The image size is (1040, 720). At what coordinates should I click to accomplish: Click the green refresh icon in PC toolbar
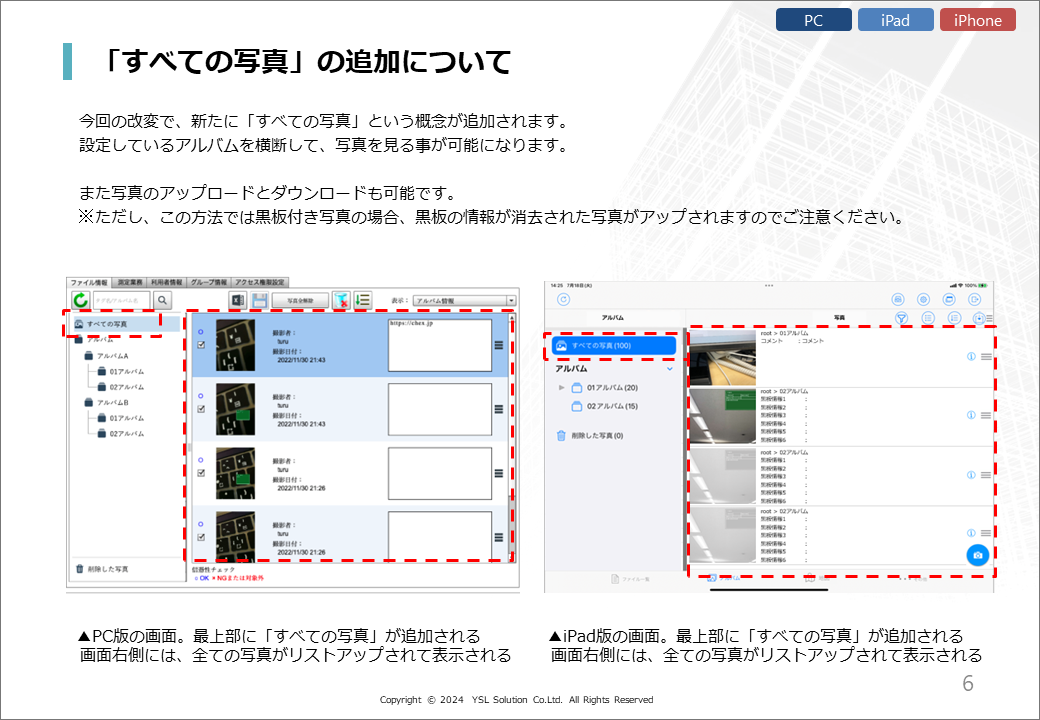pyautogui.click(x=80, y=299)
